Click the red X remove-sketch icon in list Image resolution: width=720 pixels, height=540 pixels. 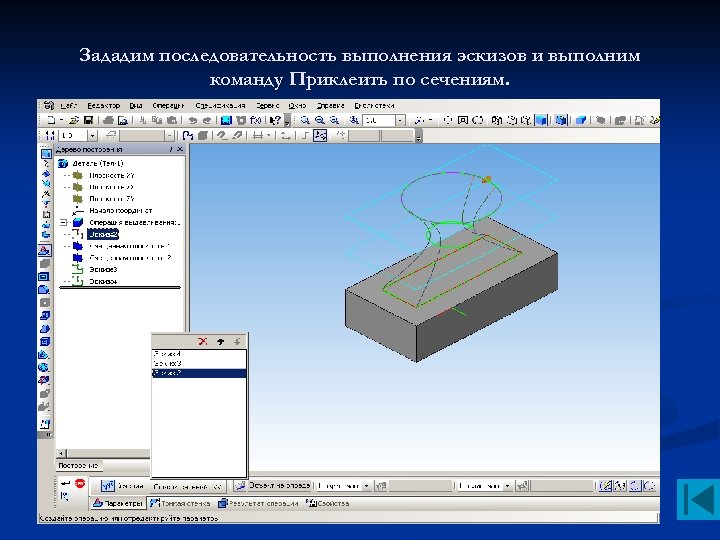[x=202, y=341]
